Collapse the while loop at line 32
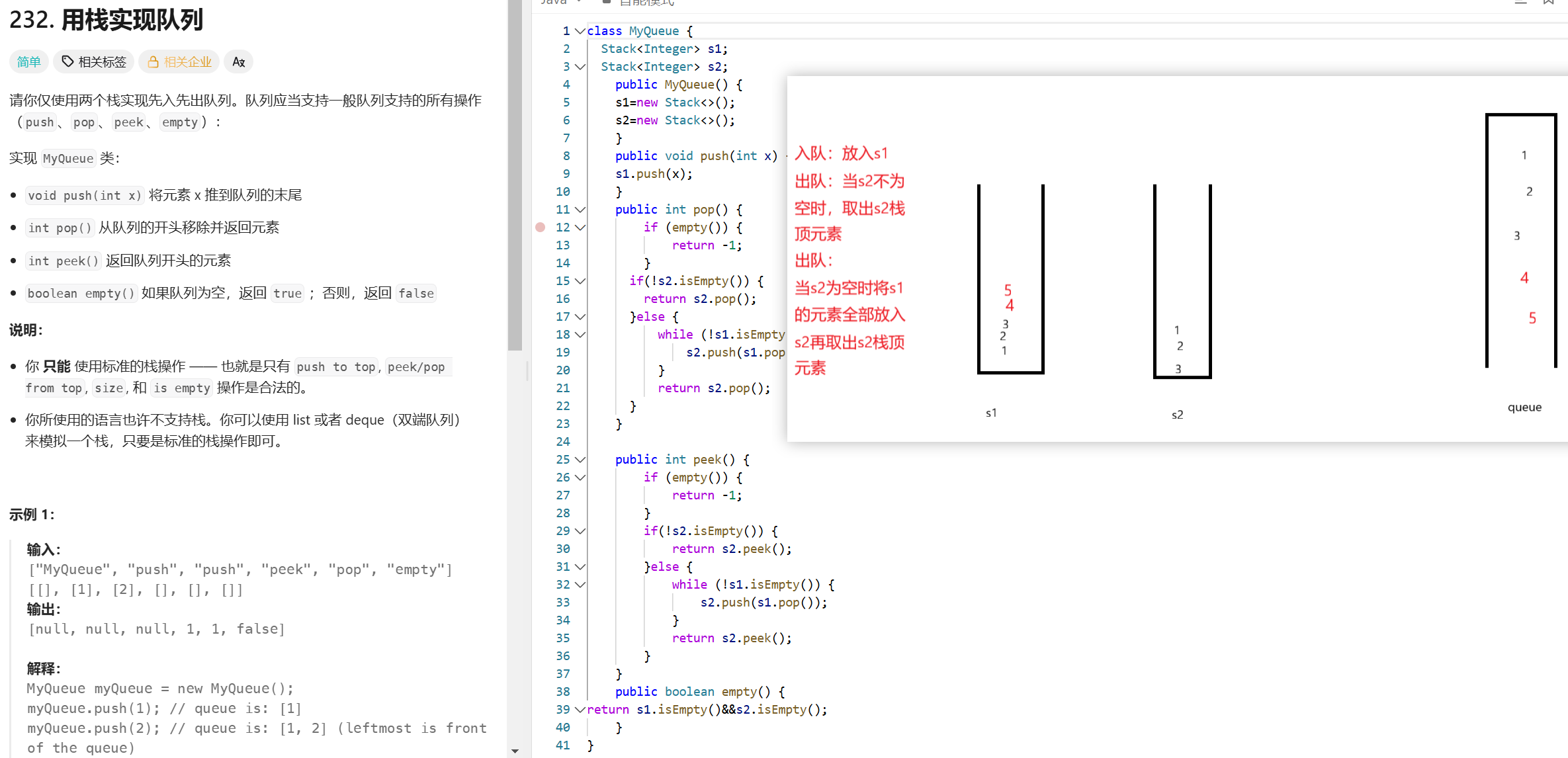Viewport: 1568px width, 758px height. [580, 585]
